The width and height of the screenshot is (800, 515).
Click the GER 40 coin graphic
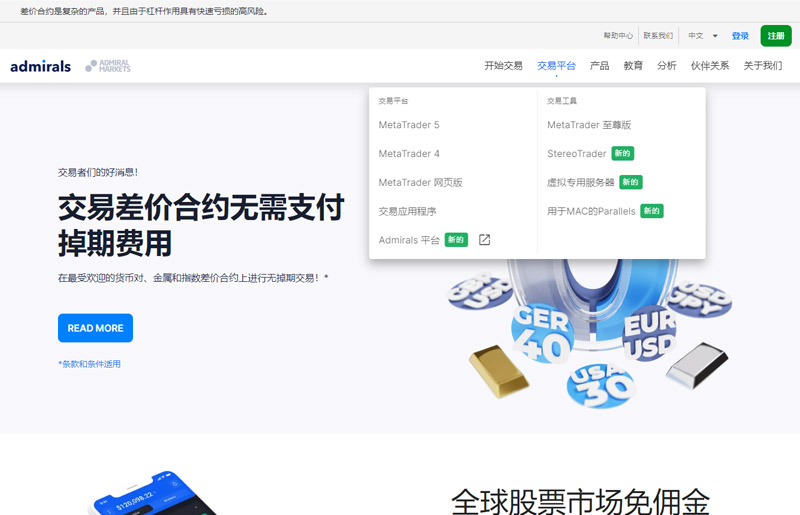click(542, 334)
